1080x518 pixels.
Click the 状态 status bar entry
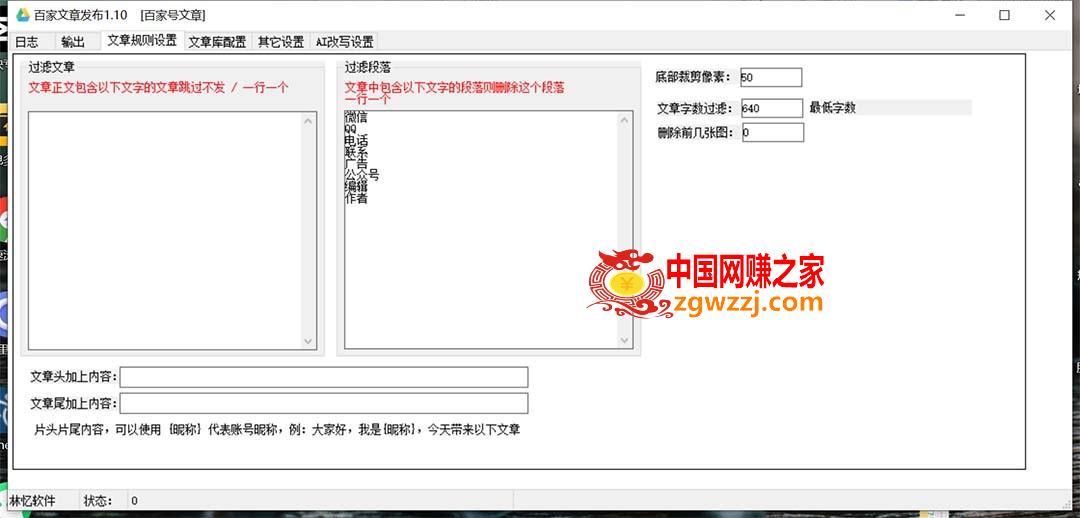[x=98, y=501]
